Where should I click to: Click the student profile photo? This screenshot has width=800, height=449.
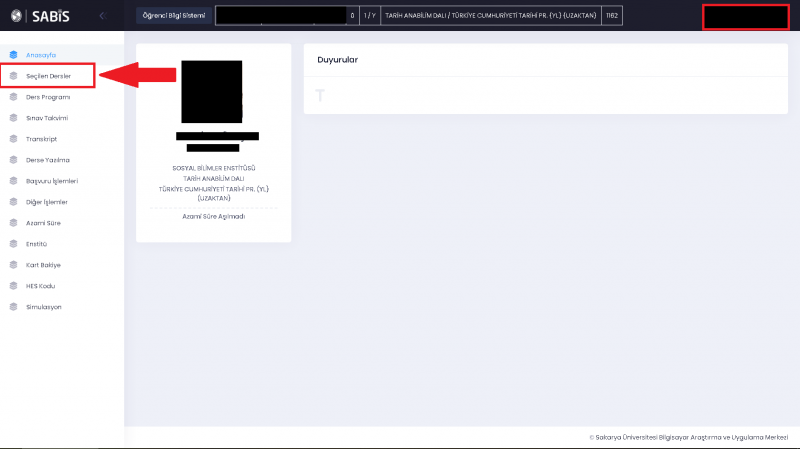tap(212, 93)
